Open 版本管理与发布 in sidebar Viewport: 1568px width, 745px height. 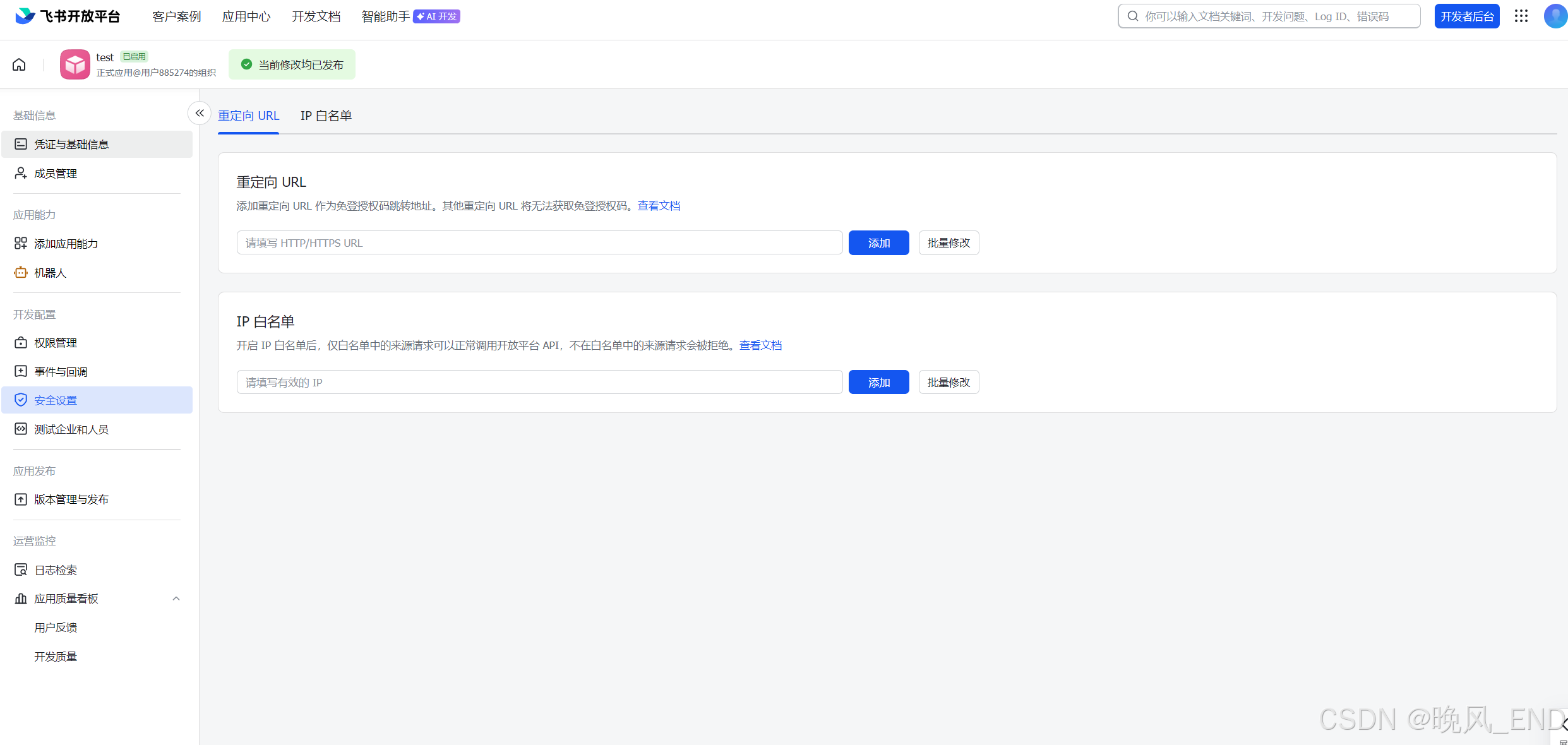[71, 499]
